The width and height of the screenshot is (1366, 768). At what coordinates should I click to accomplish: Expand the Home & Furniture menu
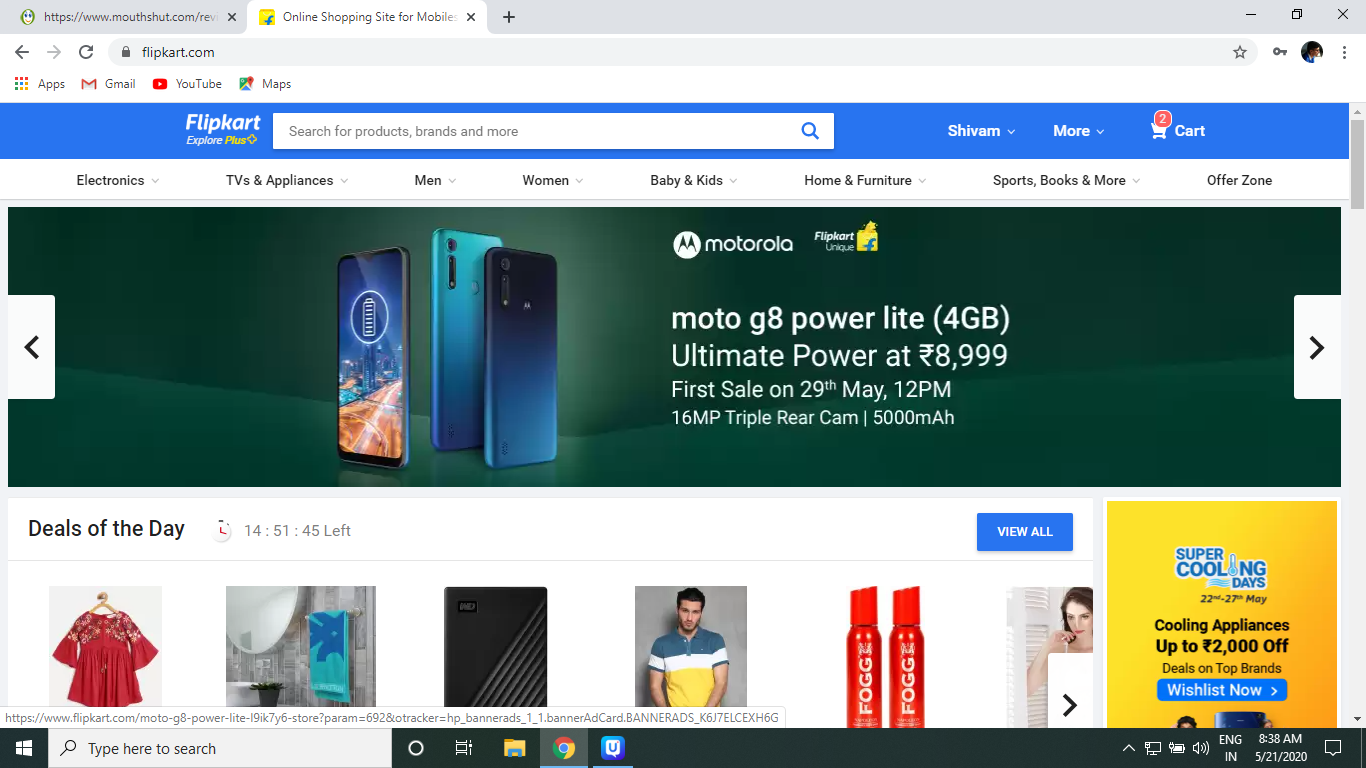[x=864, y=180]
